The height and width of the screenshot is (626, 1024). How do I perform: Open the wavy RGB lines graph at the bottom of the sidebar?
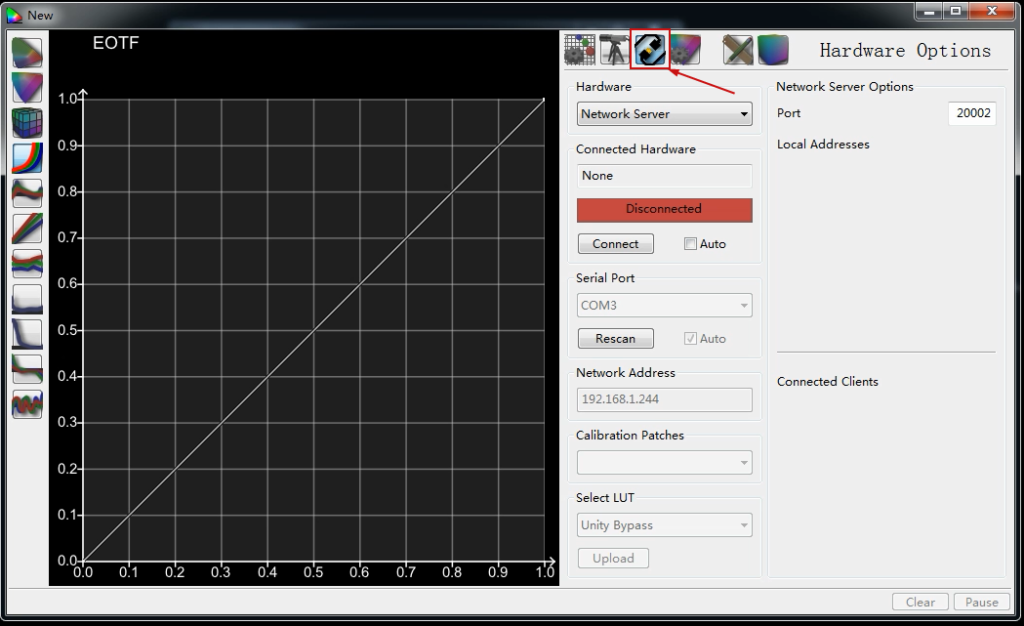pos(27,405)
